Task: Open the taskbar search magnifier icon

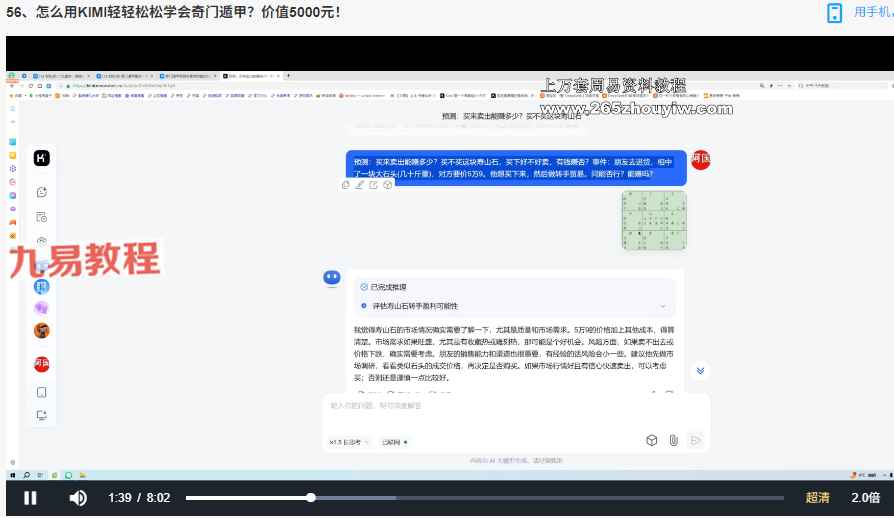Action: pos(26,475)
